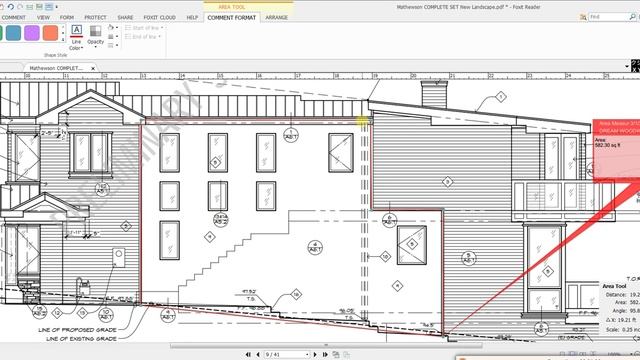
Task: Open the HELP ribbon tab
Action: pyautogui.click(x=192, y=18)
